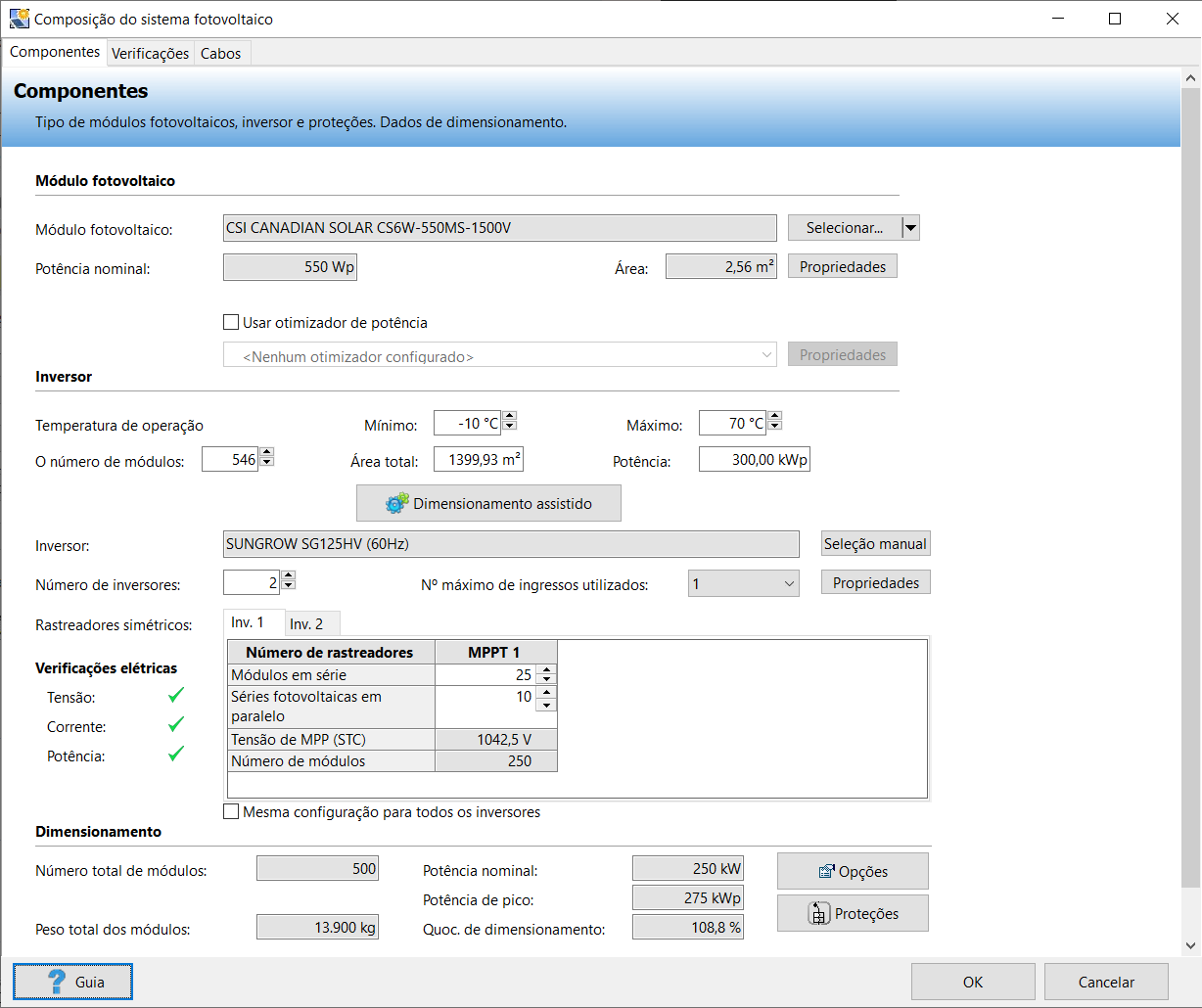Select the Componentes tab
The width and height of the screenshot is (1202, 1008).
[55, 52]
